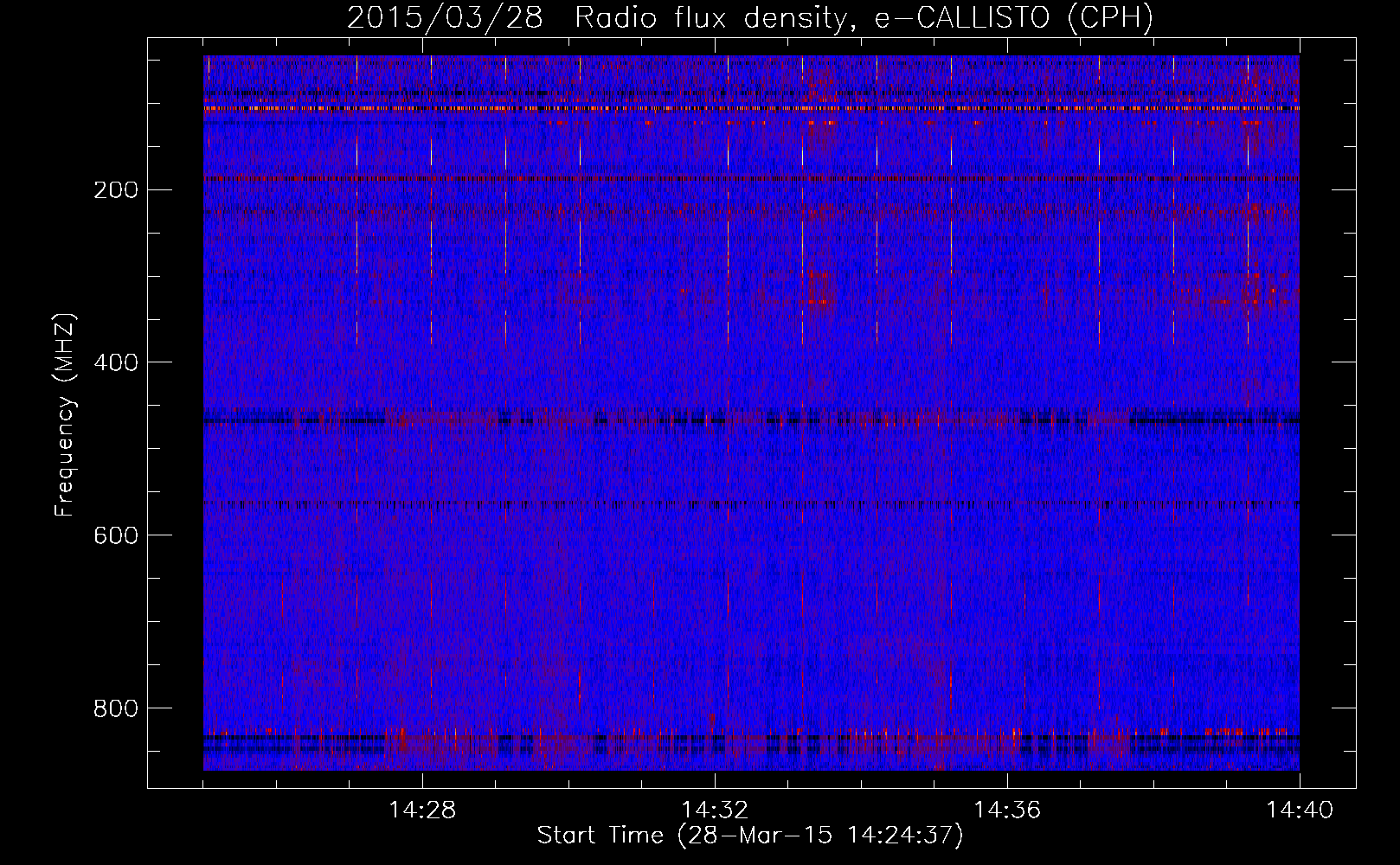1400x865 pixels.
Task: Click the 14:40 time tick label
Action: tap(1300, 811)
